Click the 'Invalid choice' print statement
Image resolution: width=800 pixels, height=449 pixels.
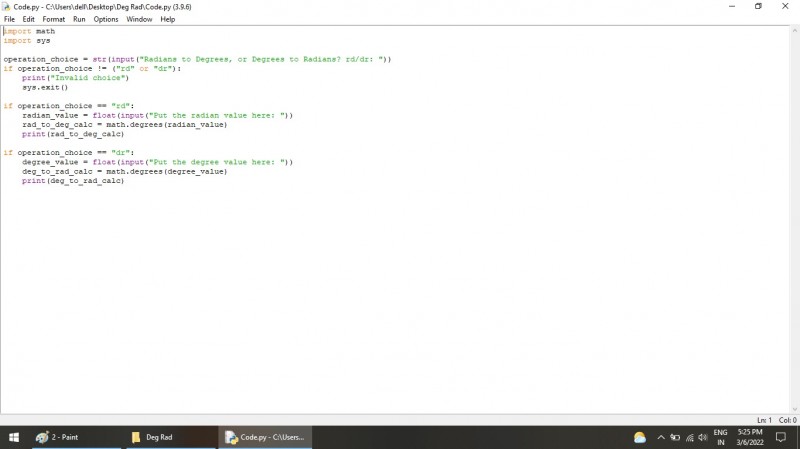pyautogui.click(x=76, y=78)
